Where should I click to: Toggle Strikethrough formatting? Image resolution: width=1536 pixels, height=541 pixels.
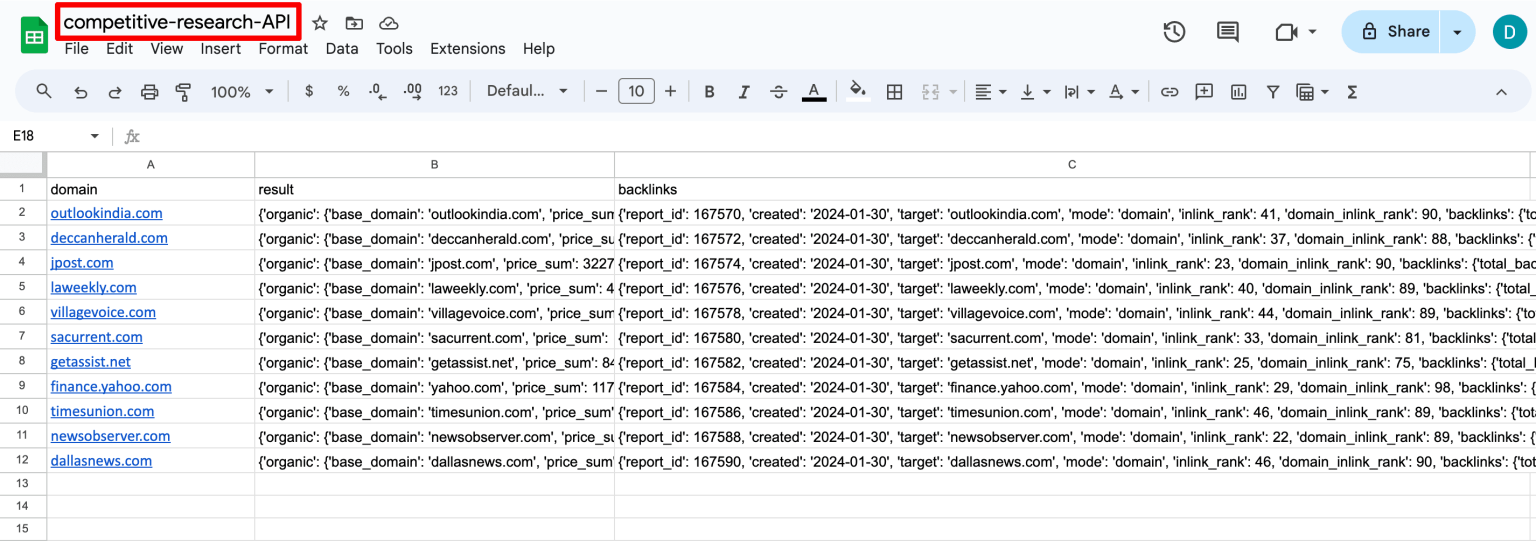pyautogui.click(x=779, y=92)
